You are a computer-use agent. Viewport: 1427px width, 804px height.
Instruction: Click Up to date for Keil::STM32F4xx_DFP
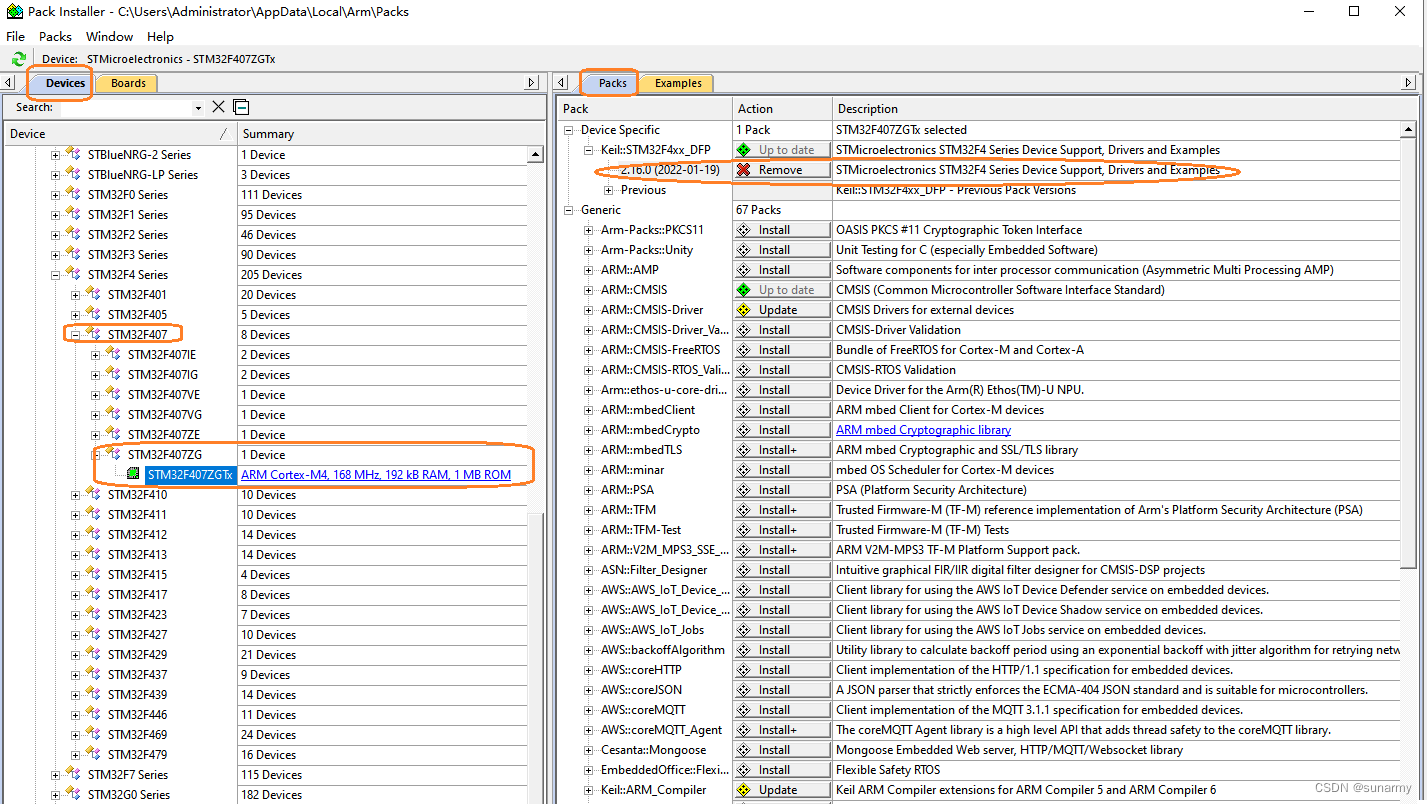782,150
